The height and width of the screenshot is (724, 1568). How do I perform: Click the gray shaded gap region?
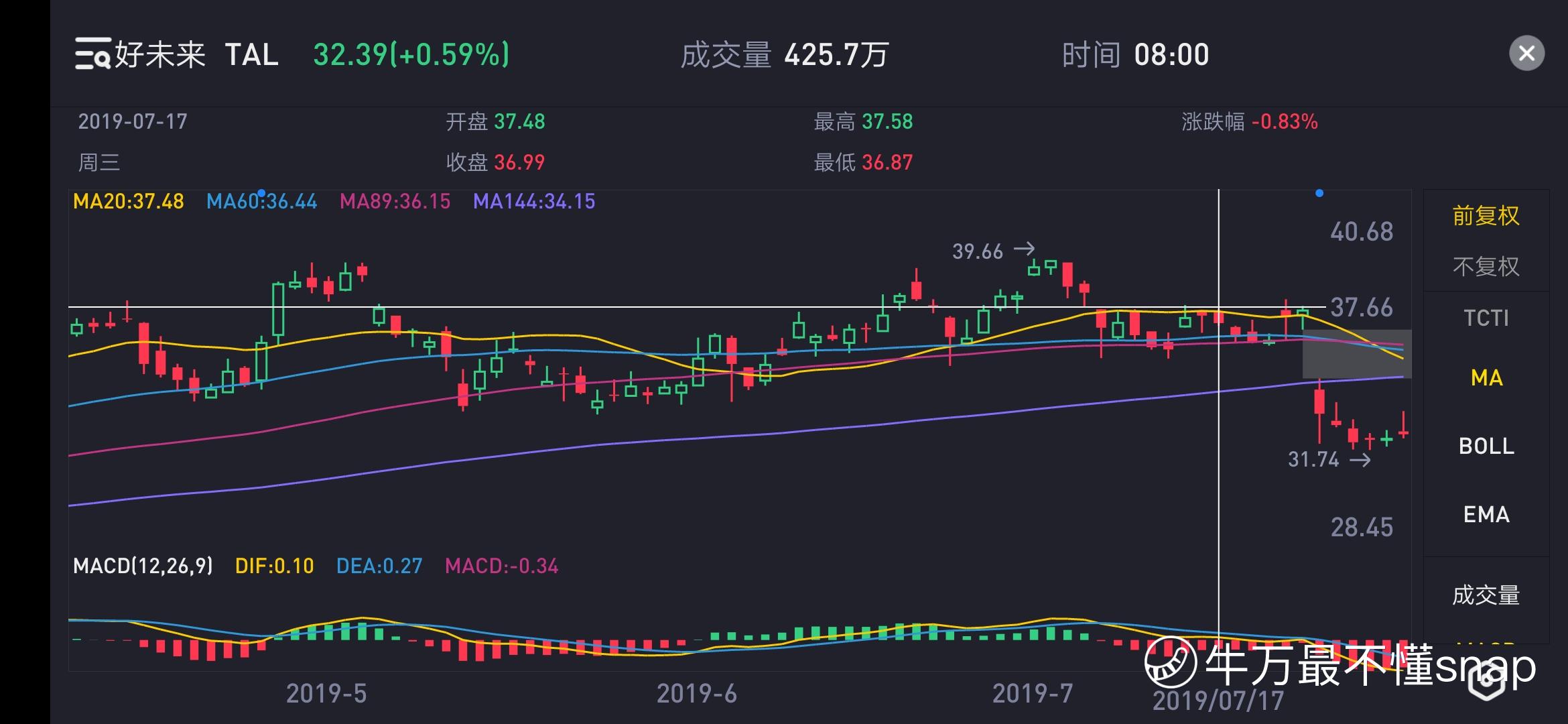pos(1356,354)
